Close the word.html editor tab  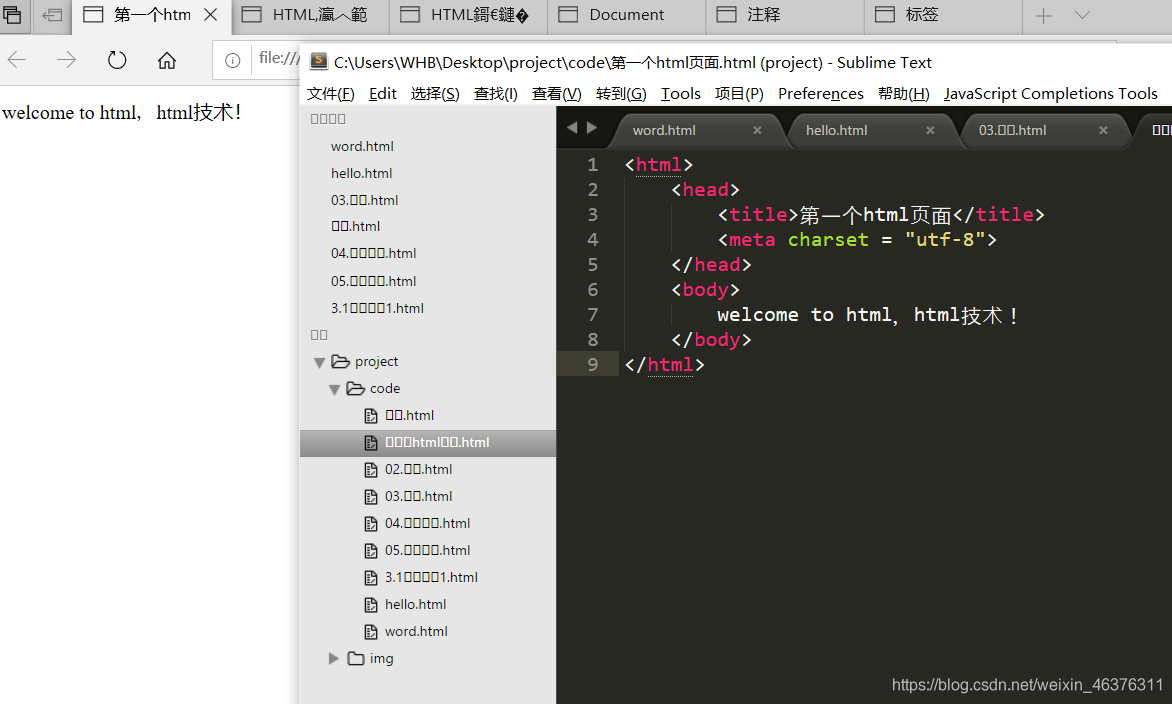(757, 130)
